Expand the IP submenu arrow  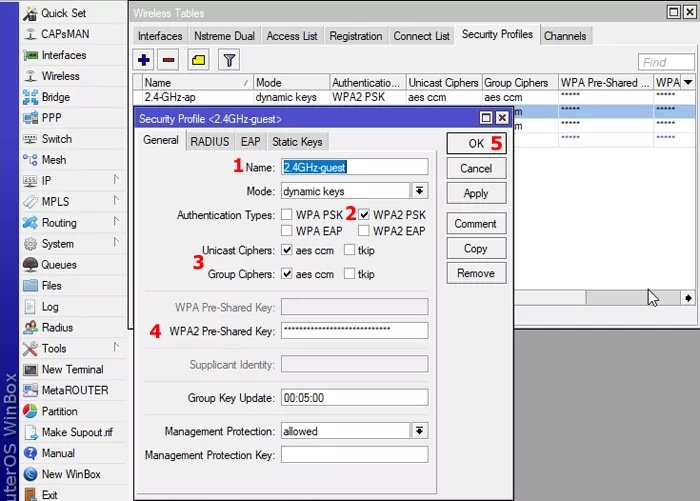pyautogui.click(x=116, y=180)
